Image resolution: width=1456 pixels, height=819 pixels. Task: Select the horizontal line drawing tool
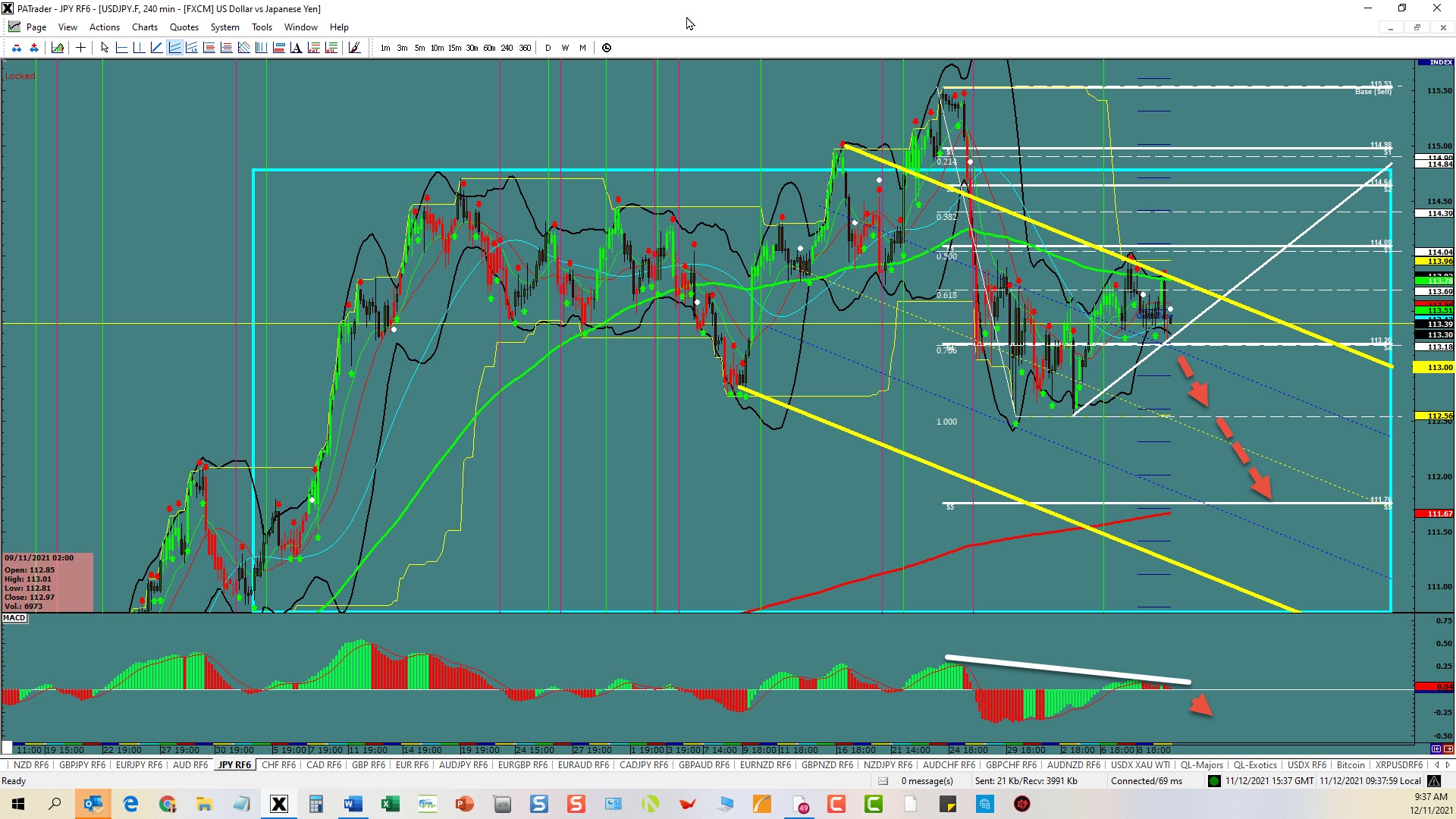tap(121, 48)
